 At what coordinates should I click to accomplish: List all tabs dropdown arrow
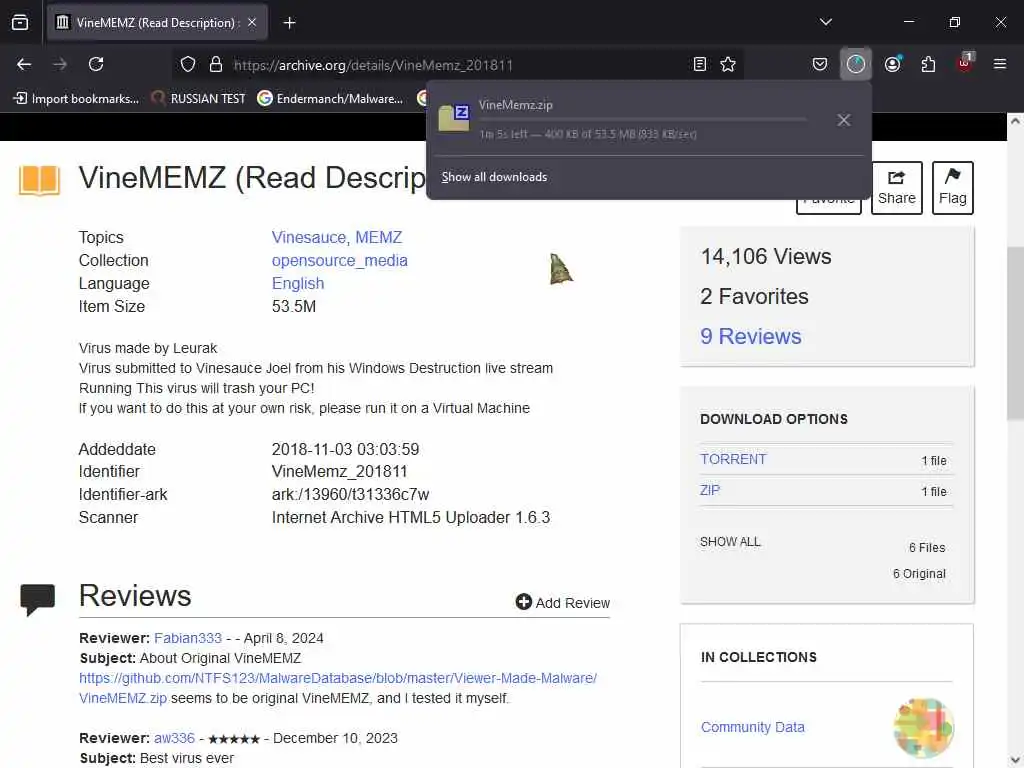coord(825,22)
